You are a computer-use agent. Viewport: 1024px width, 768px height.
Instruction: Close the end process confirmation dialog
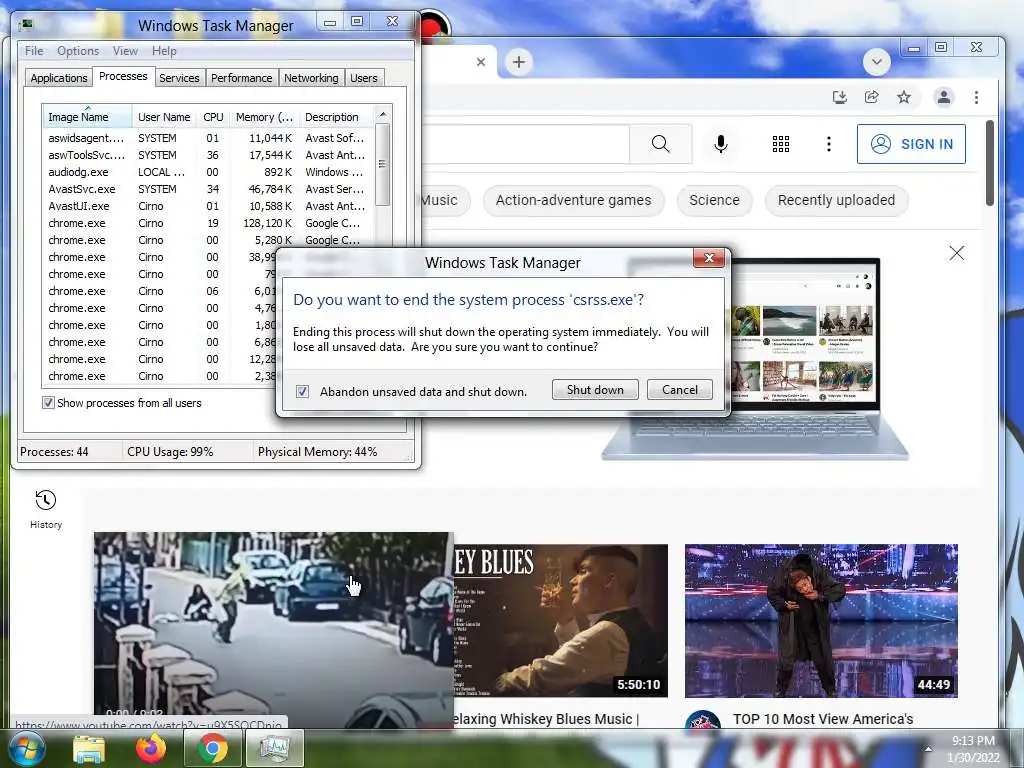tap(709, 258)
